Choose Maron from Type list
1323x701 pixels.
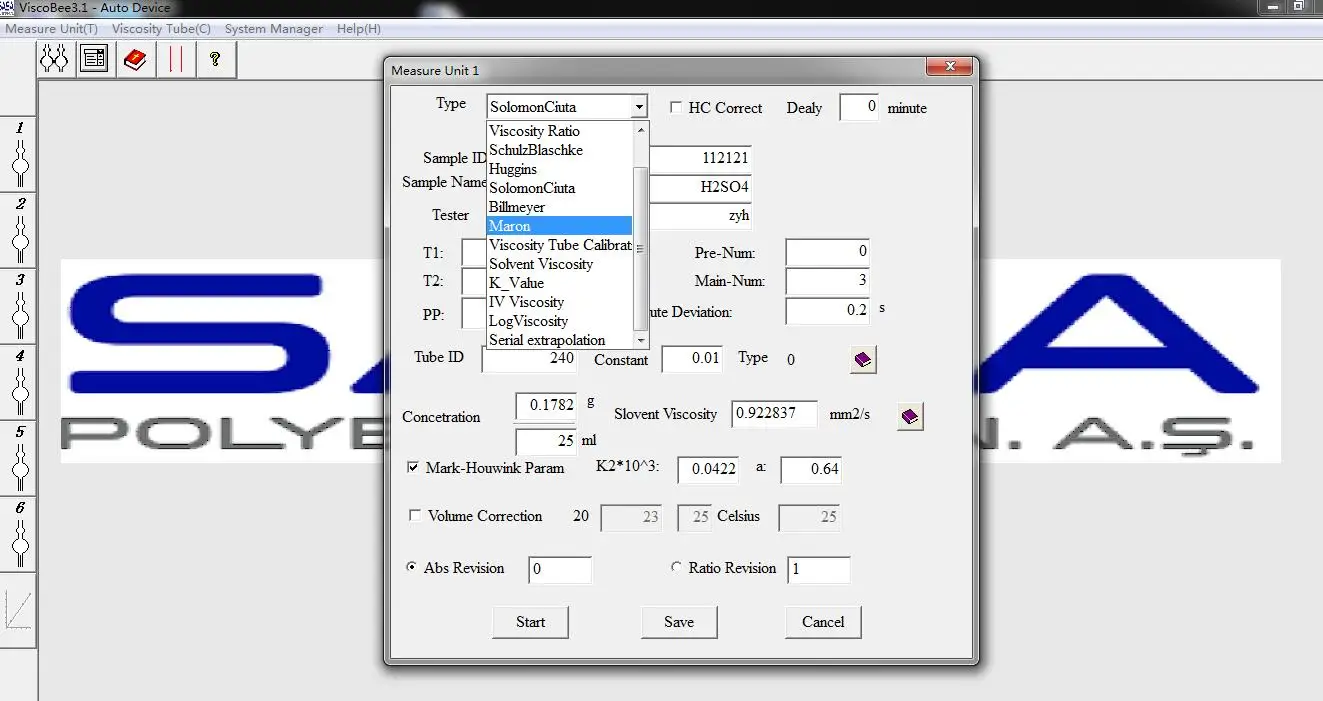(x=560, y=226)
